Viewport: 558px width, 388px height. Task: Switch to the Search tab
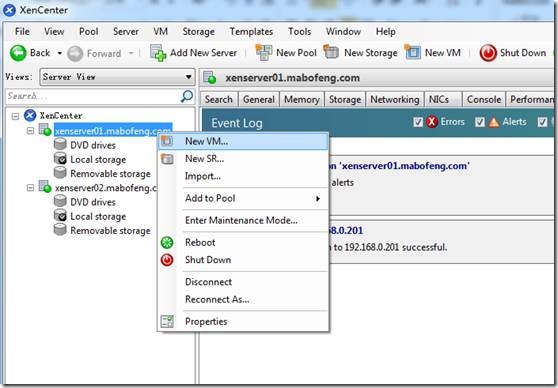(x=219, y=99)
